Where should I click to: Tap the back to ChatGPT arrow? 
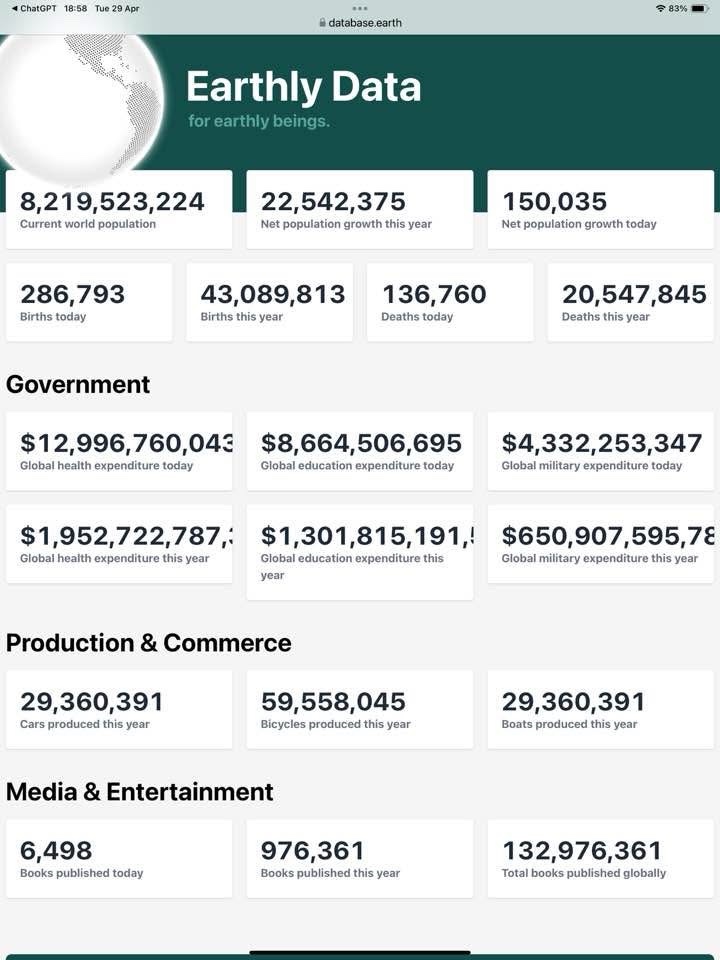click(15, 8)
